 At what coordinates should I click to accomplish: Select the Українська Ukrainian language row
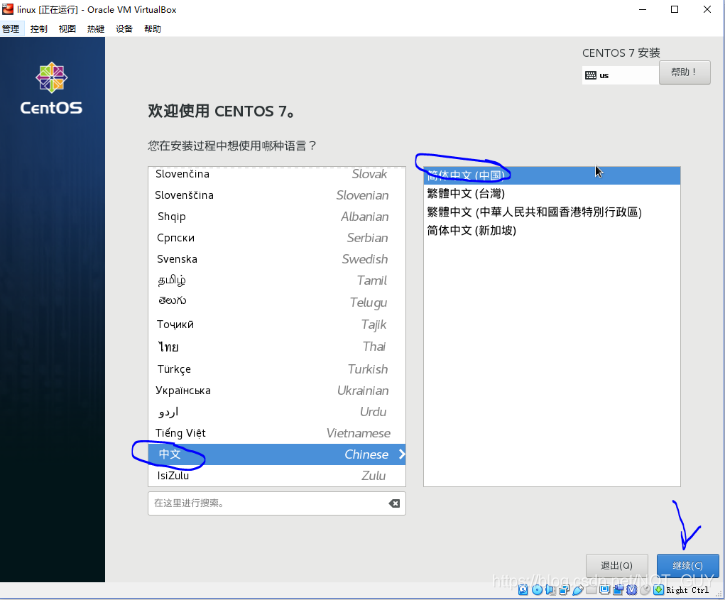click(x=276, y=391)
